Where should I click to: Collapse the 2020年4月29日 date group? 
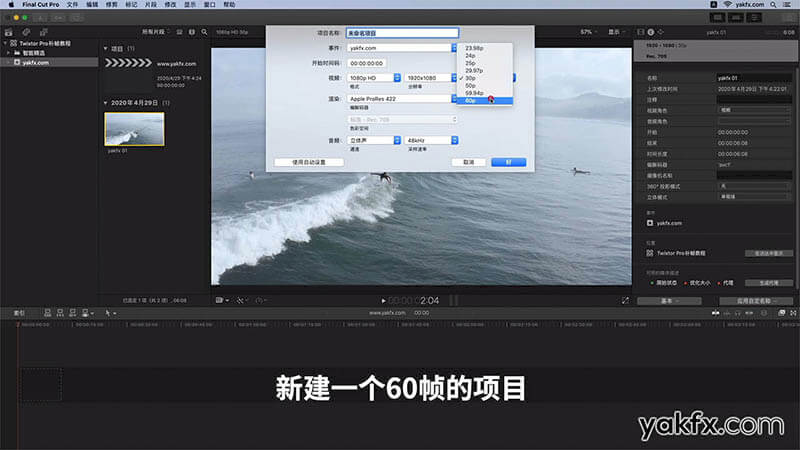(x=106, y=103)
